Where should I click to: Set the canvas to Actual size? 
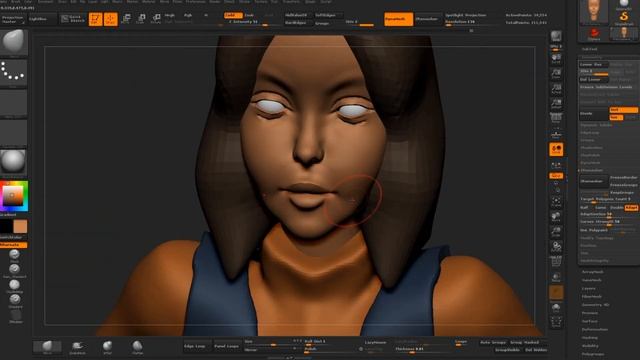[556, 89]
